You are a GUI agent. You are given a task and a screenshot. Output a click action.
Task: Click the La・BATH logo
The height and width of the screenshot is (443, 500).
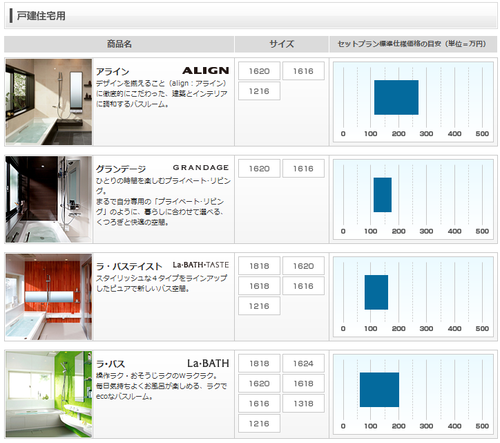pyautogui.click(x=208, y=363)
